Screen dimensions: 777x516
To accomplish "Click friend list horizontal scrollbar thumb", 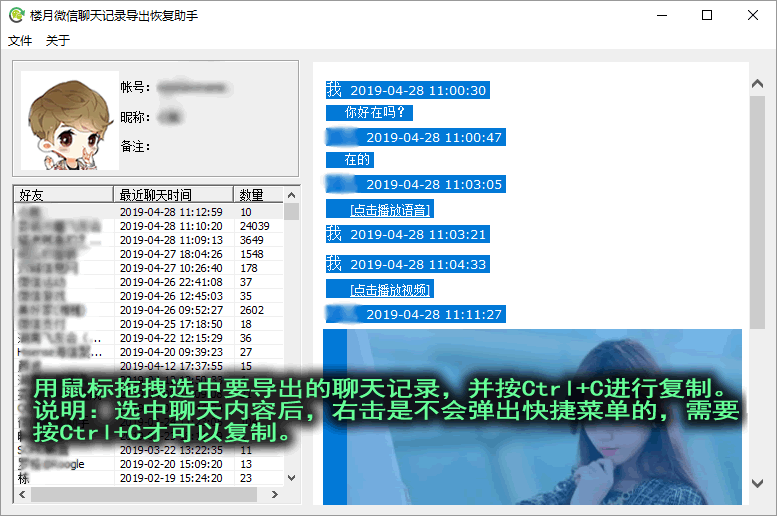I will [144, 494].
